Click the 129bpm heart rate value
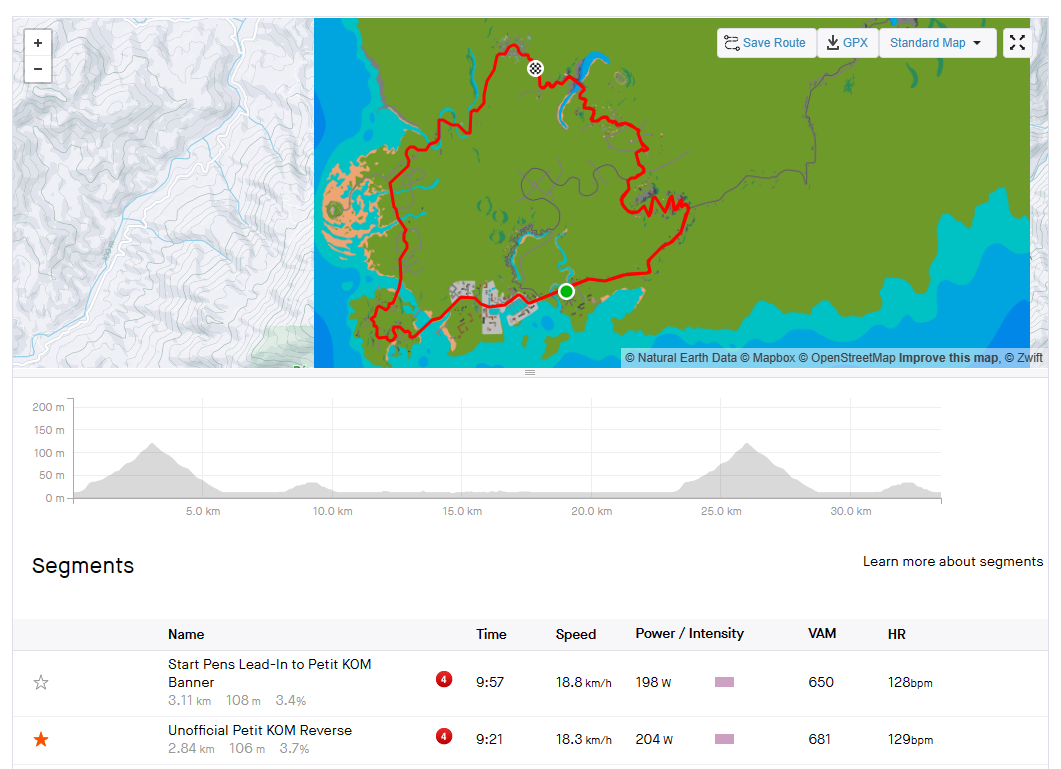The image size is (1061, 769). (910, 739)
